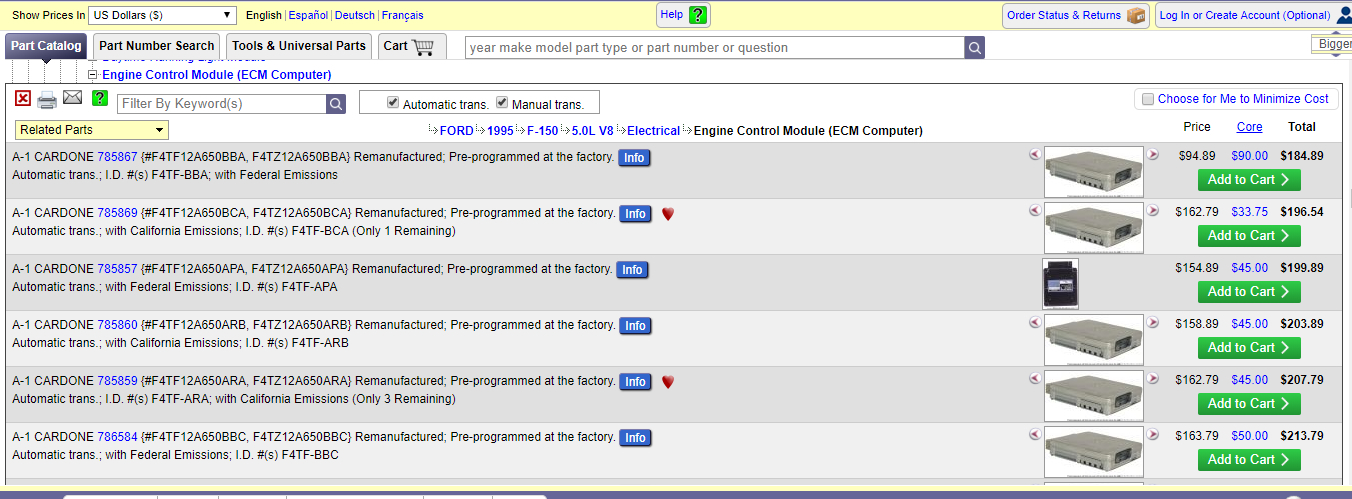The height and width of the screenshot is (499, 1352).
Task: Add part 785860 to cart
Action: point(1249,348)
